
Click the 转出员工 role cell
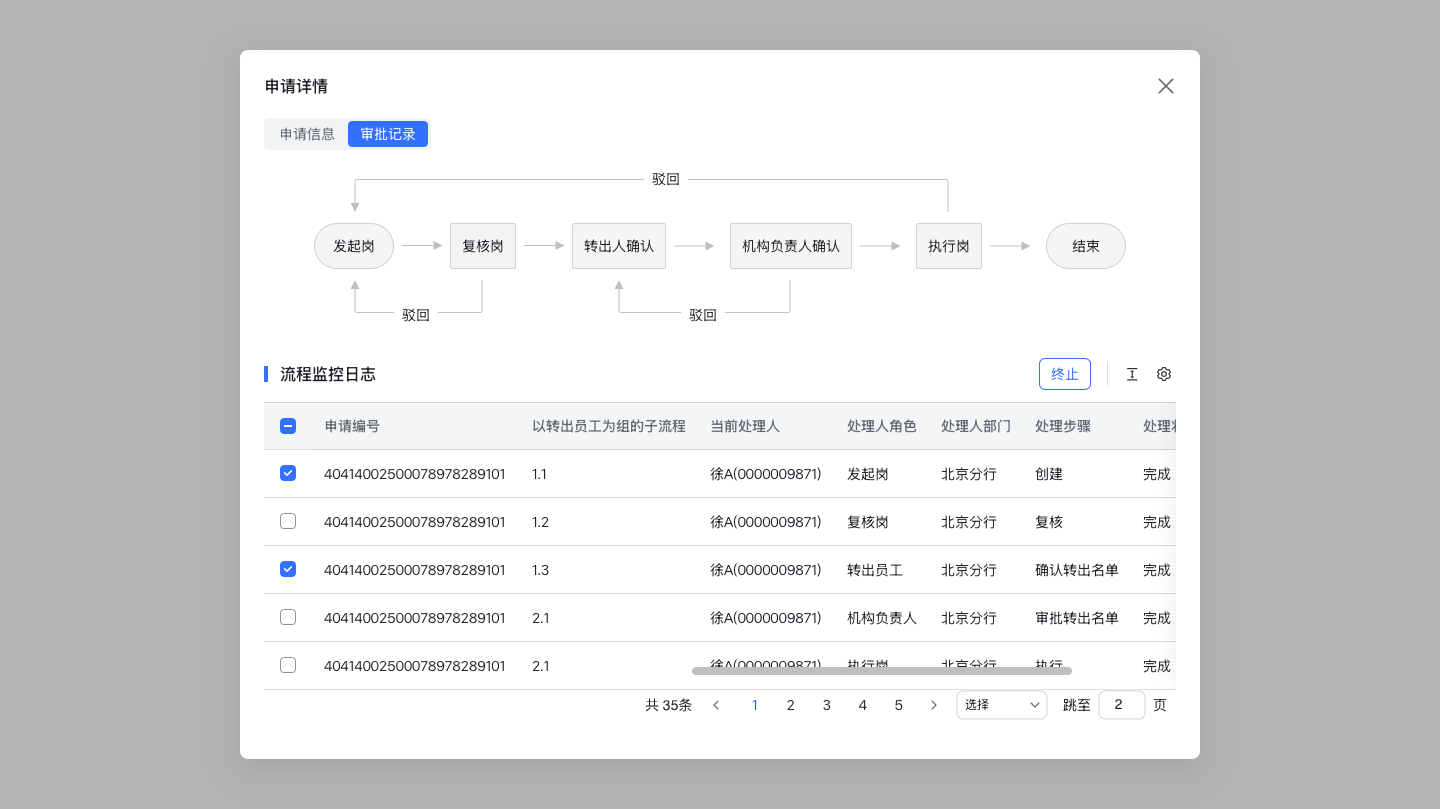[875, 570]
